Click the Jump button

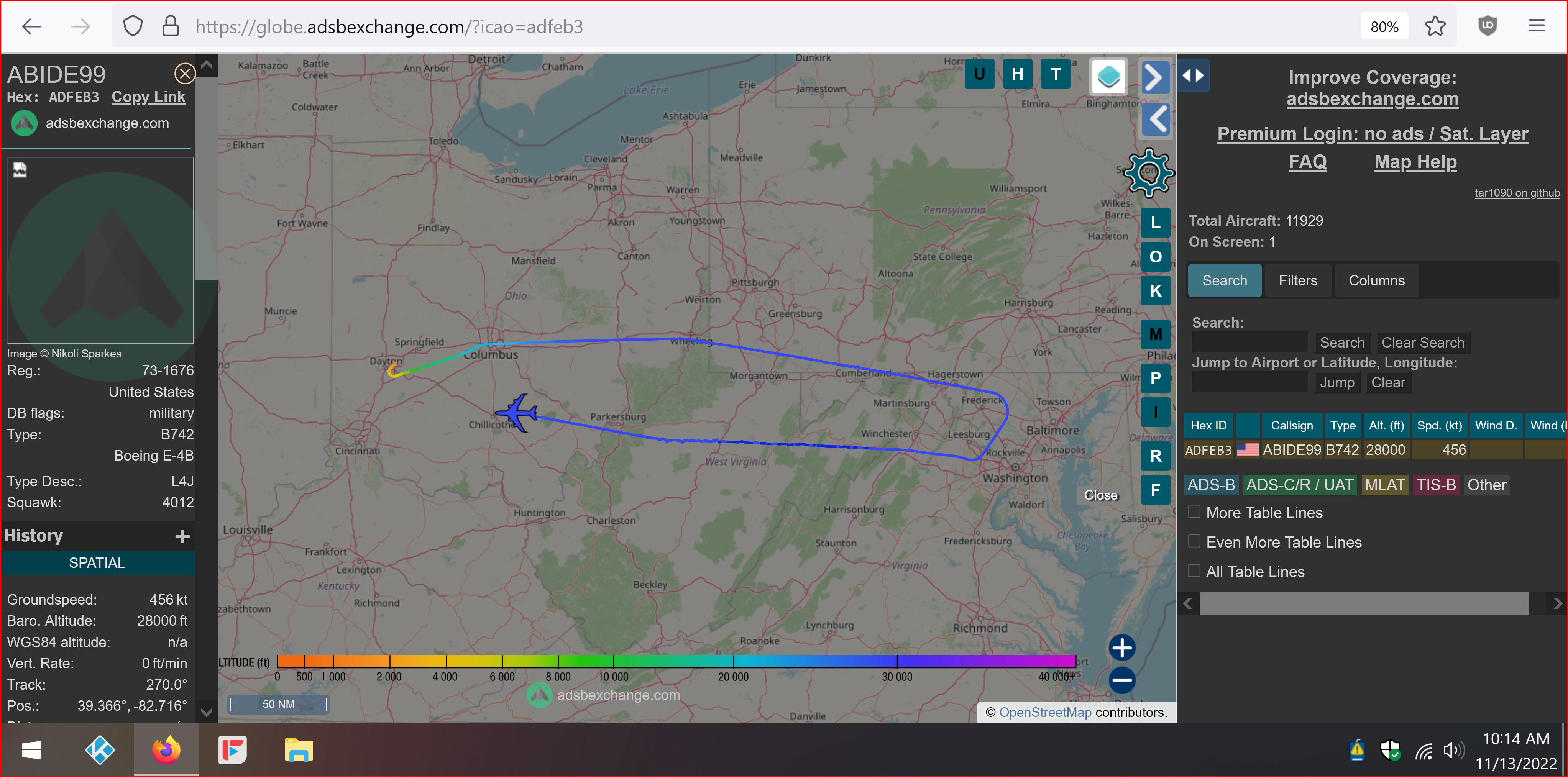pyautogui.click(x=1337, y=383)
